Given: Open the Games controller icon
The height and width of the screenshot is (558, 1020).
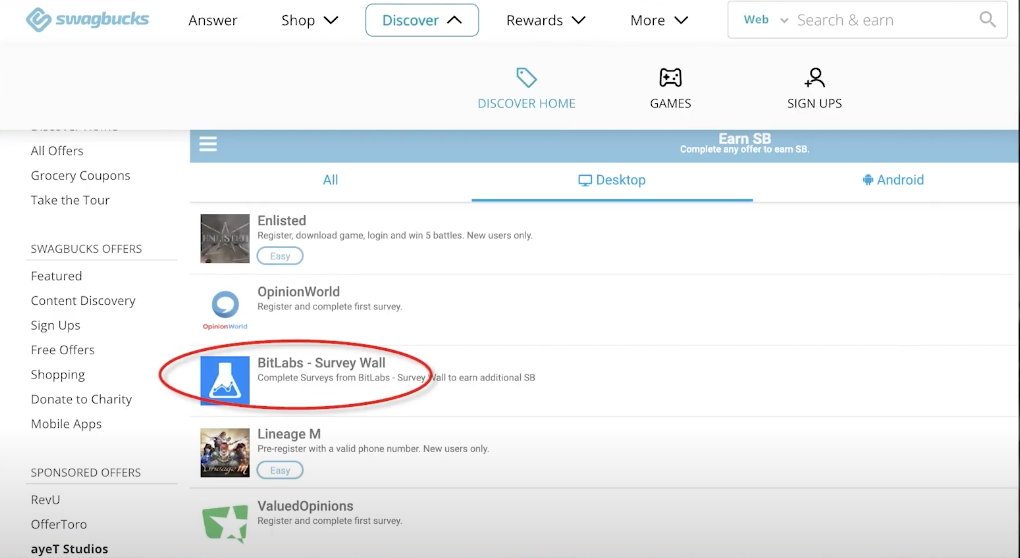Looking at the screenshot, I should click(x=670, y=78).
